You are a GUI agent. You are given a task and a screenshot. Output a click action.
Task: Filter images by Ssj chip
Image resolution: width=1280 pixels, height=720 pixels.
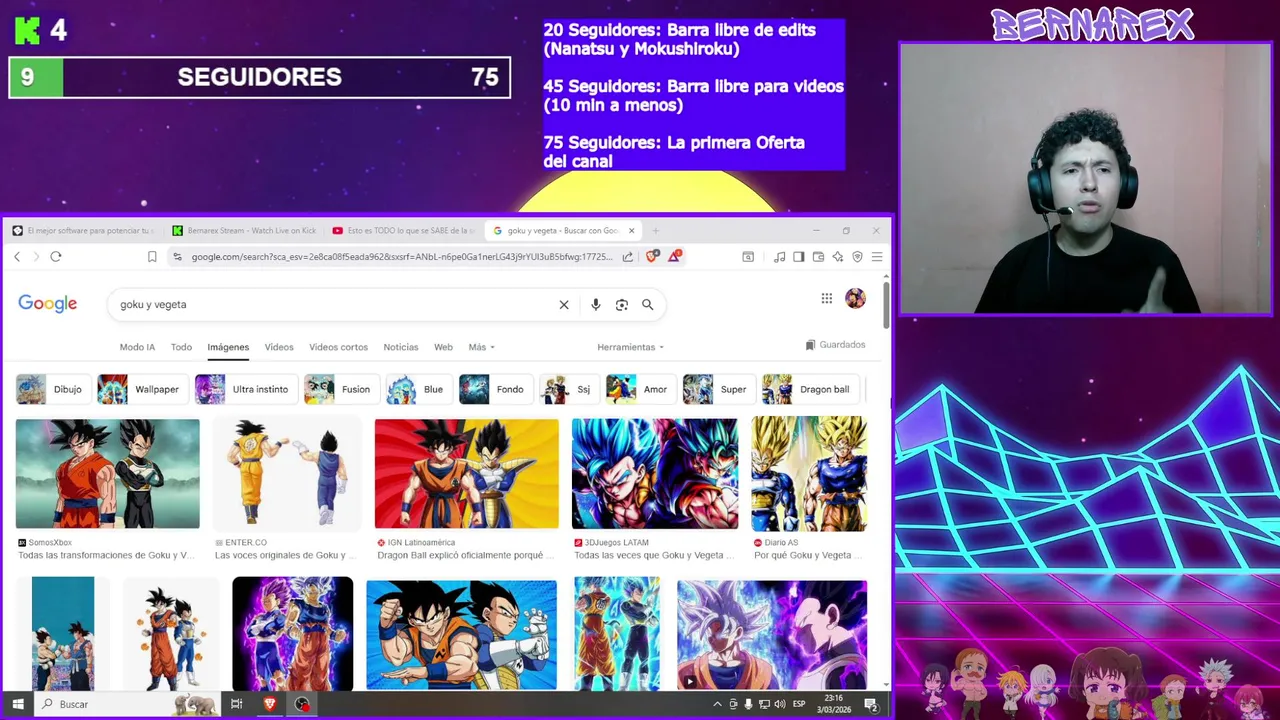(x=570, y=389)
